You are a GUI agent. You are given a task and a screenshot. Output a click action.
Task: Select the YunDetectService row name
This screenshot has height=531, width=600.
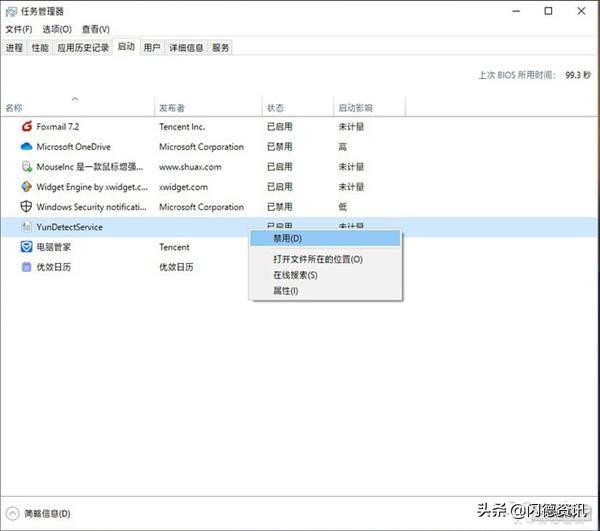coord(69,227)
